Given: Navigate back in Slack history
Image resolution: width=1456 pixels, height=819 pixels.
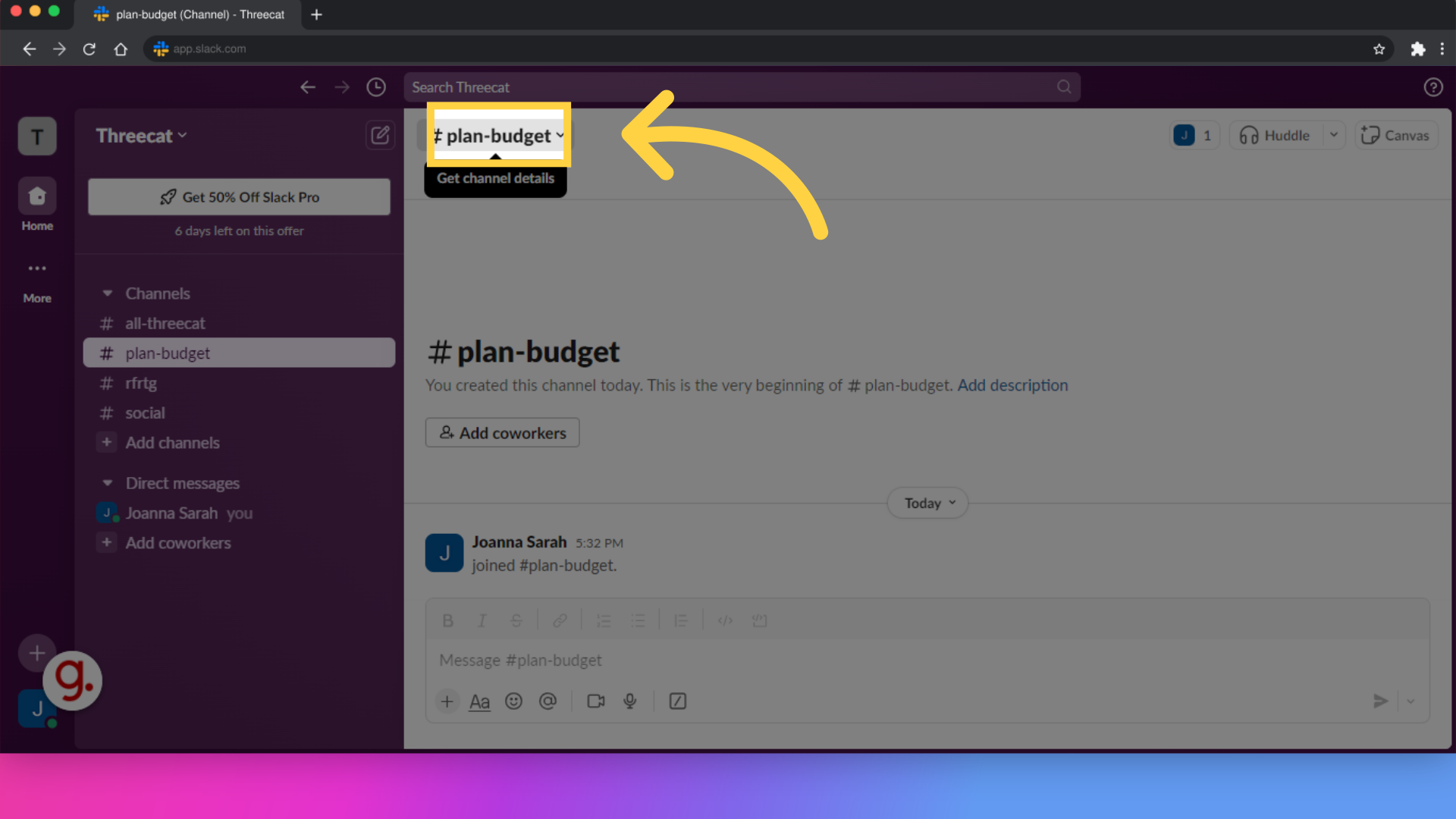Looking at the screenshot, I should tap(307, 87).
